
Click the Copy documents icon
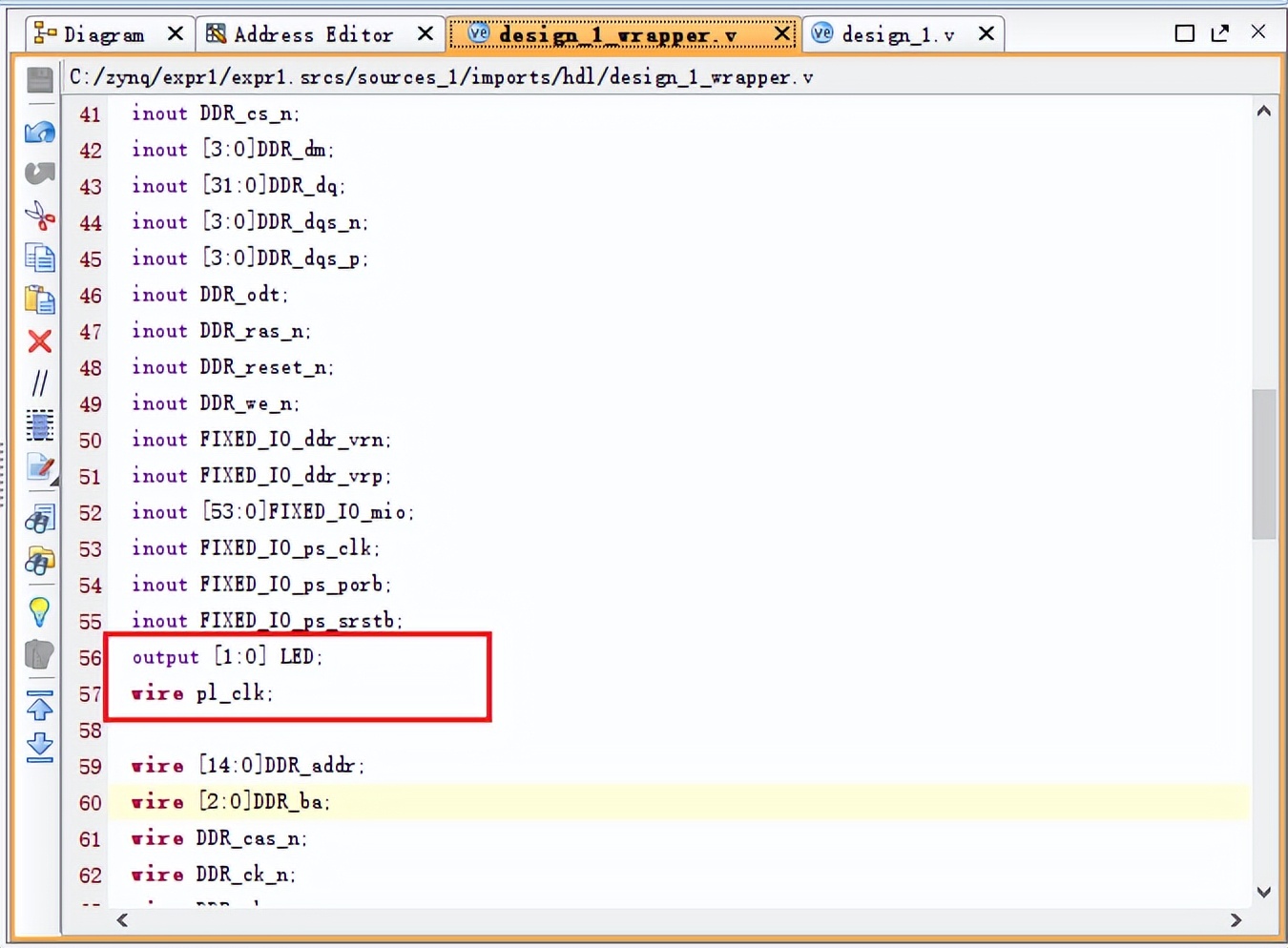coord(39,258)
